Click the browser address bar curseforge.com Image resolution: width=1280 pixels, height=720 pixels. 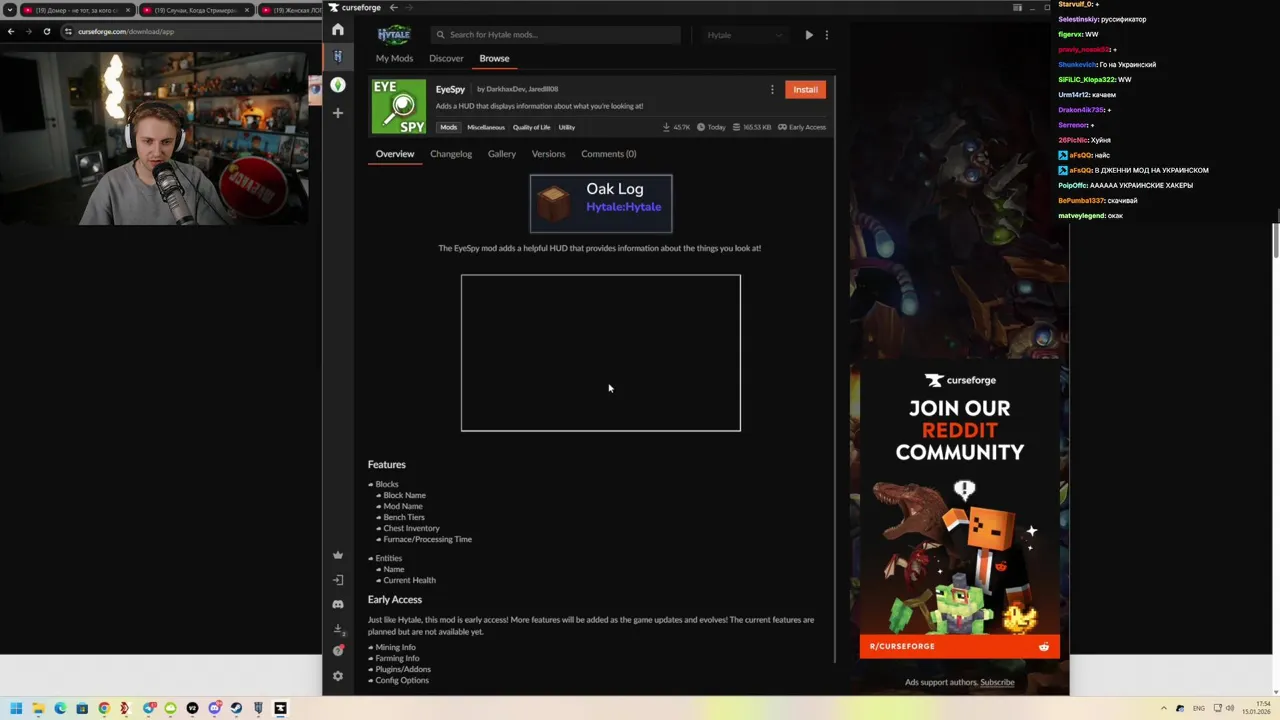click(x=190, y=32)
